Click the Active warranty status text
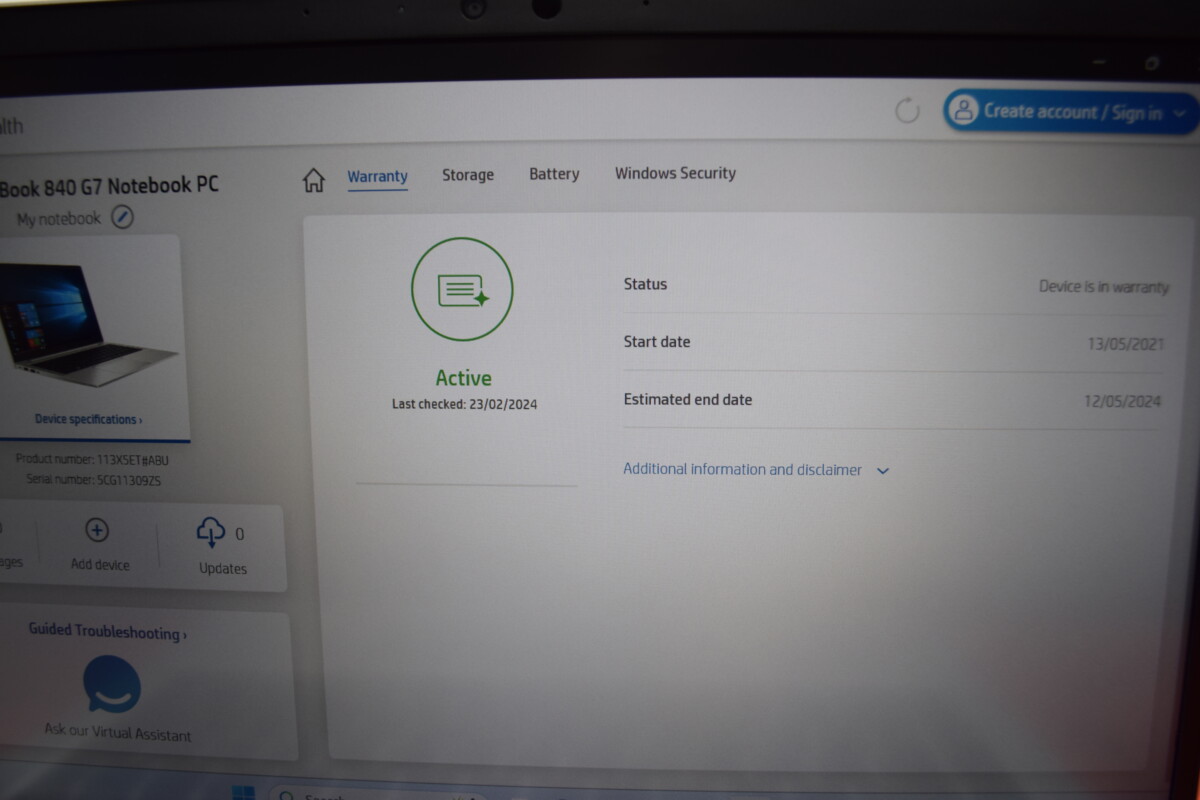1200x800 pixels. pyautogui.click(x=463, y=378)
